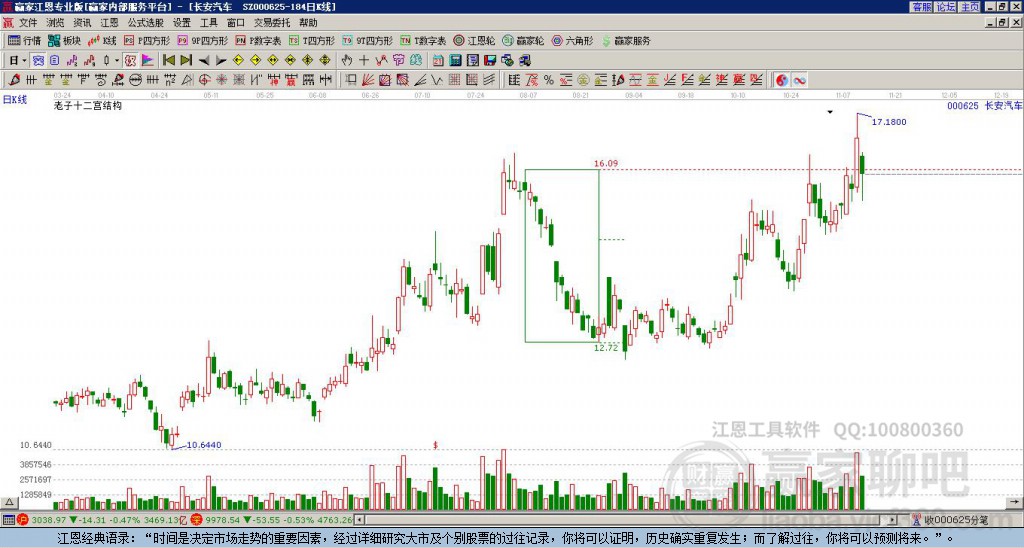Click the 17.1800 high price label
Image resolution: width=1024 pixels, height=548 pixels.
(889, 122)
